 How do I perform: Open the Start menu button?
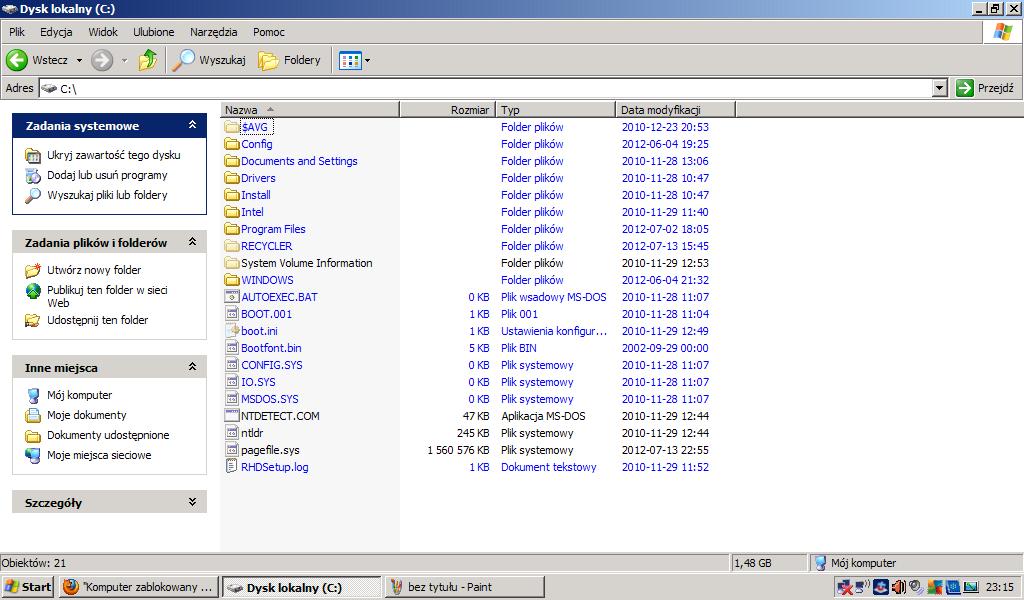click(x=28, y=587)
